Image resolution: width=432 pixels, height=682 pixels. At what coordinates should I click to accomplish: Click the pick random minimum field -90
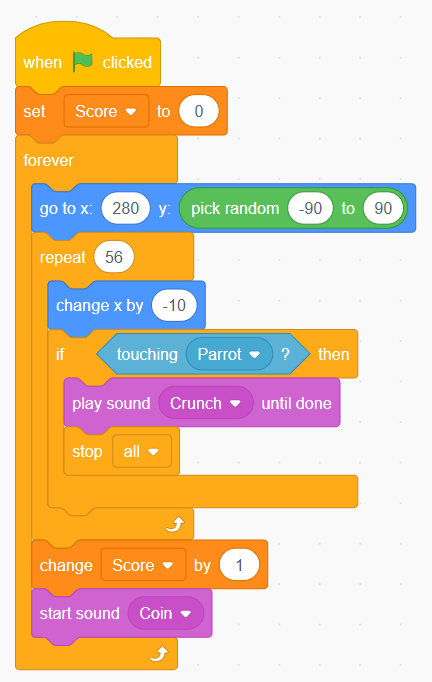pyautogui.click(x=310, y=208)
